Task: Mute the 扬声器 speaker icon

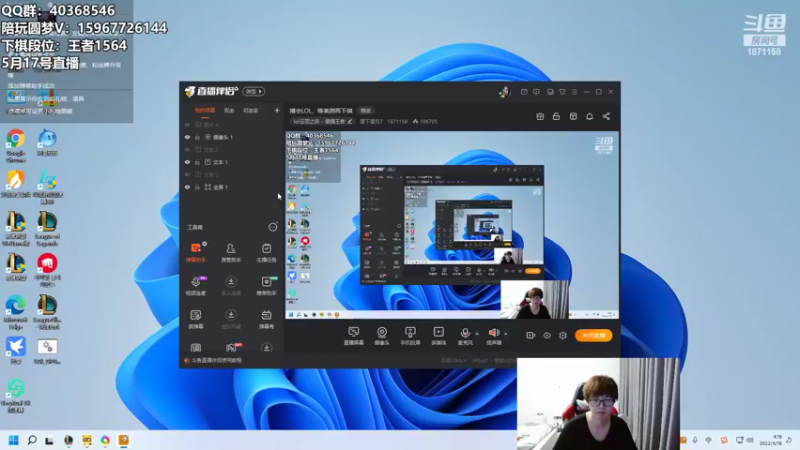Action: [493, 333]
